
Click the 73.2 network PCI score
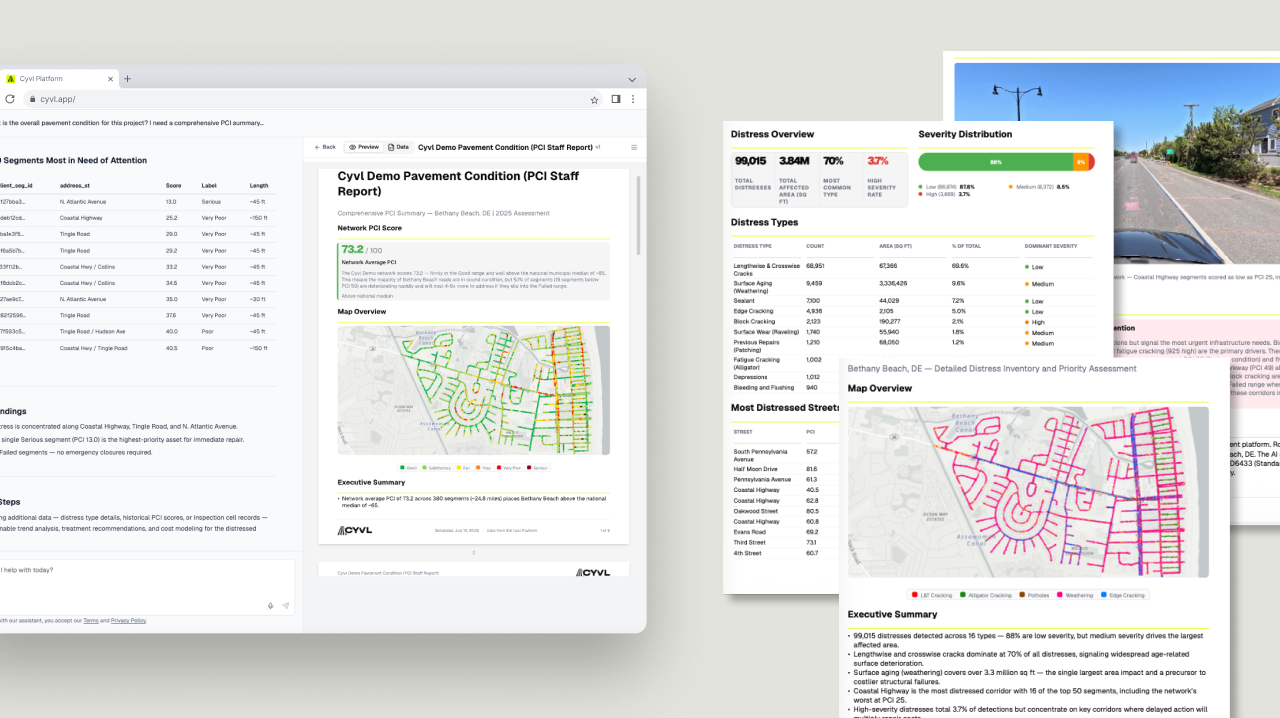pyautogui.click(x=352, y=249)
